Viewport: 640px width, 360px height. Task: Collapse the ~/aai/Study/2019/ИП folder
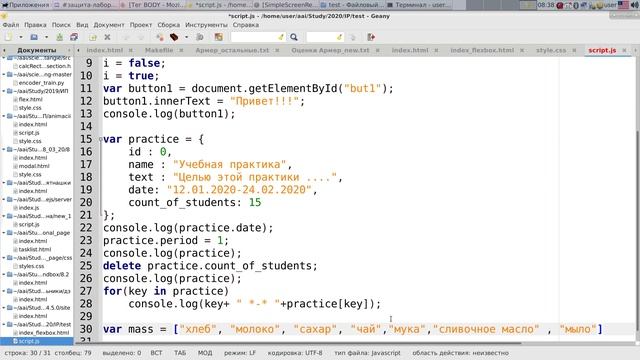pyautogui.click(x=4, y=91)
